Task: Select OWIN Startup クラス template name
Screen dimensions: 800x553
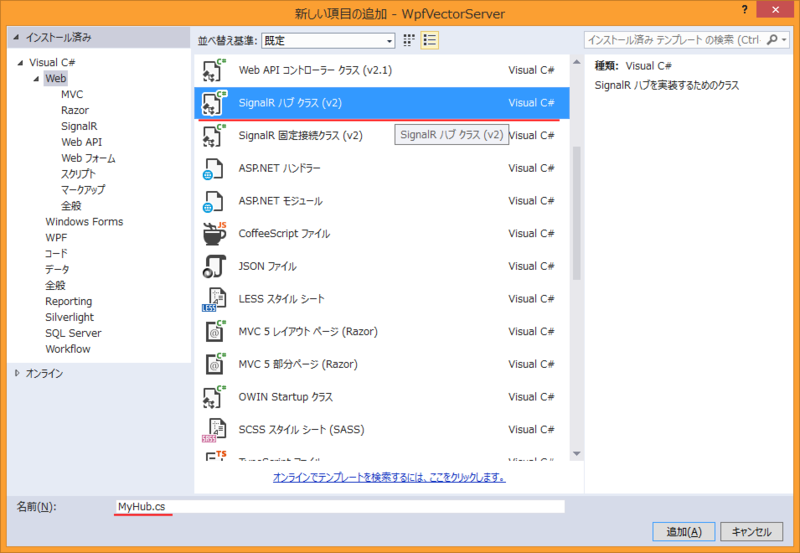Action: coord(286,397)
